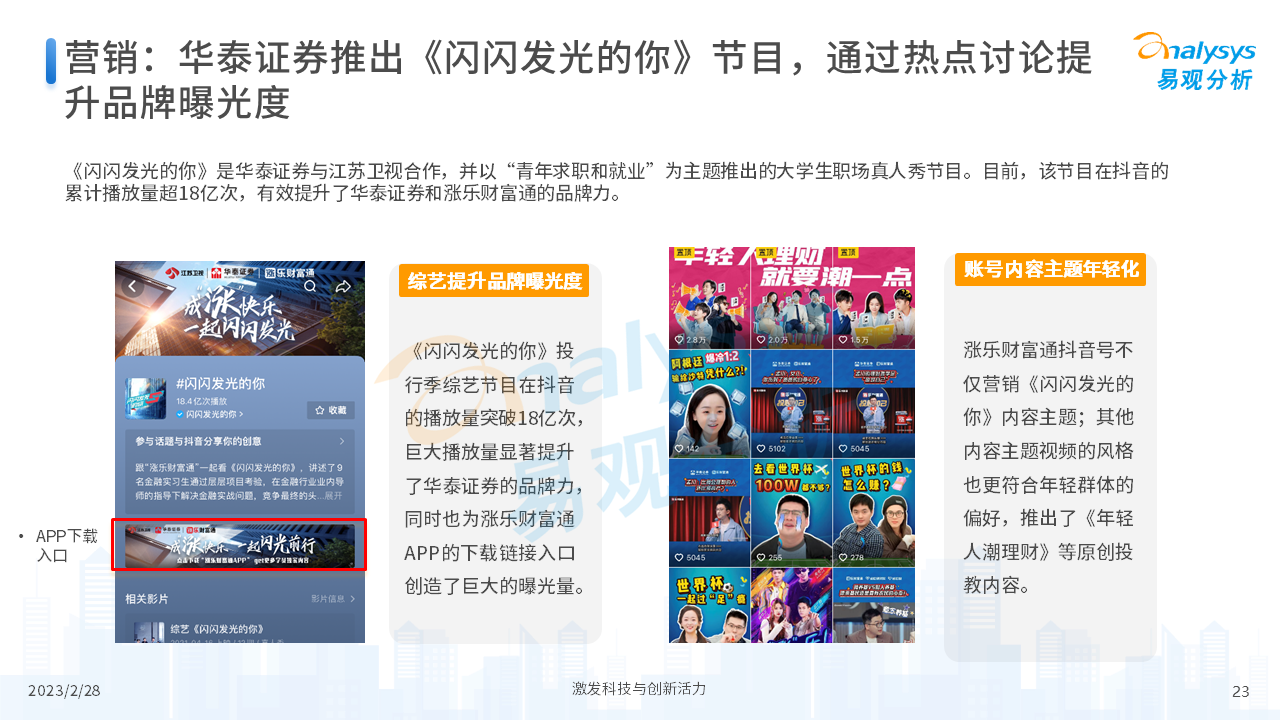Open the stage-talk video with 5102 likes
The width and height of the screenshot is (1280, 720).
791,404
